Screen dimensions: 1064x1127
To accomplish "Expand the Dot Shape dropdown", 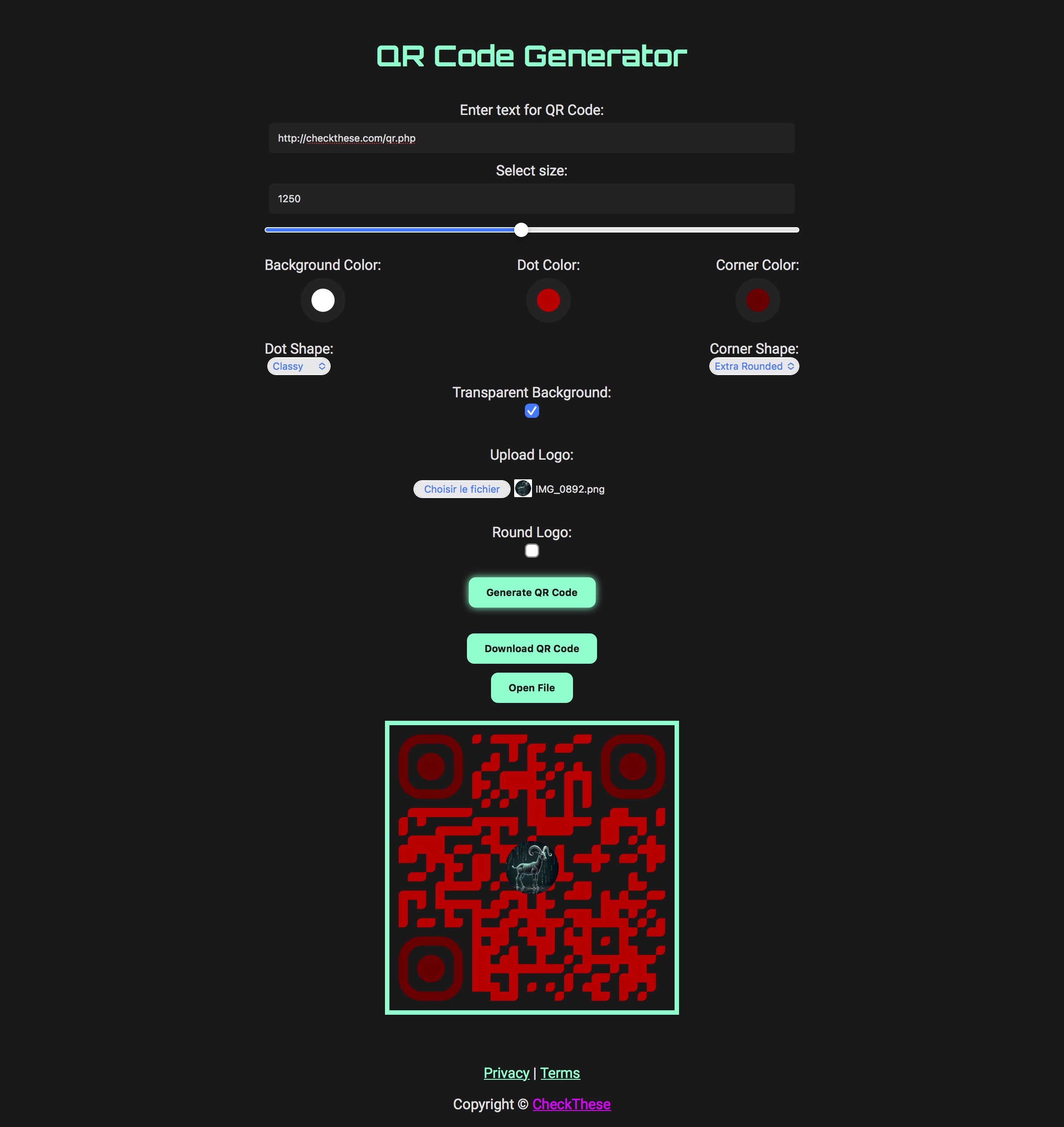I will click(x=297, y=366).
